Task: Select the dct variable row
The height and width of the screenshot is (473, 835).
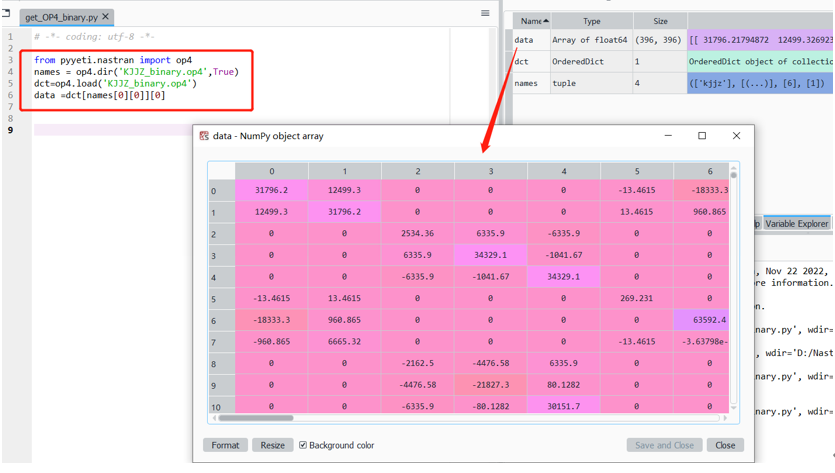Action: pos(672,62)
